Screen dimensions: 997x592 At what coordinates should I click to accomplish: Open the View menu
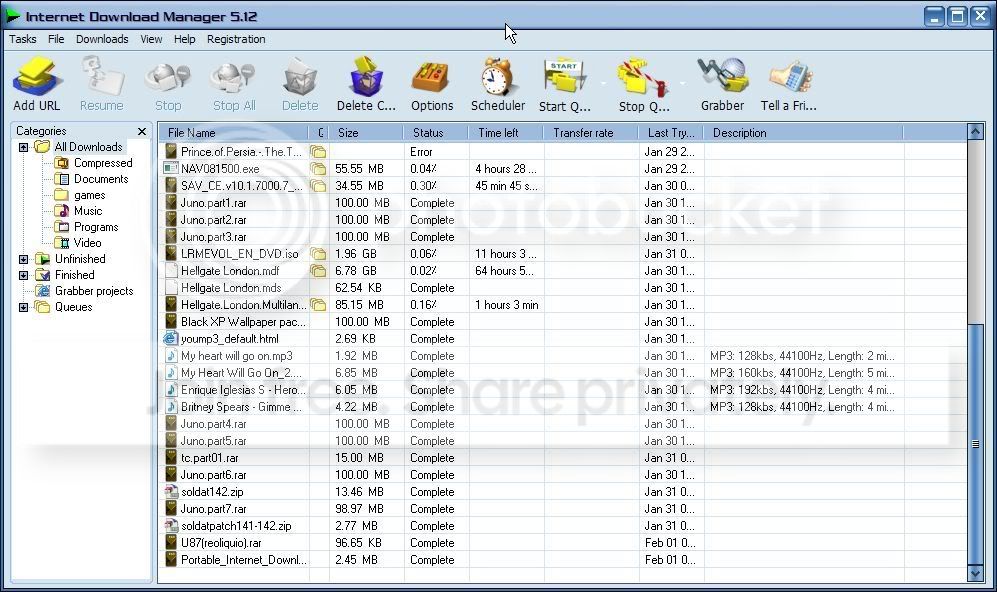point(151,39)
